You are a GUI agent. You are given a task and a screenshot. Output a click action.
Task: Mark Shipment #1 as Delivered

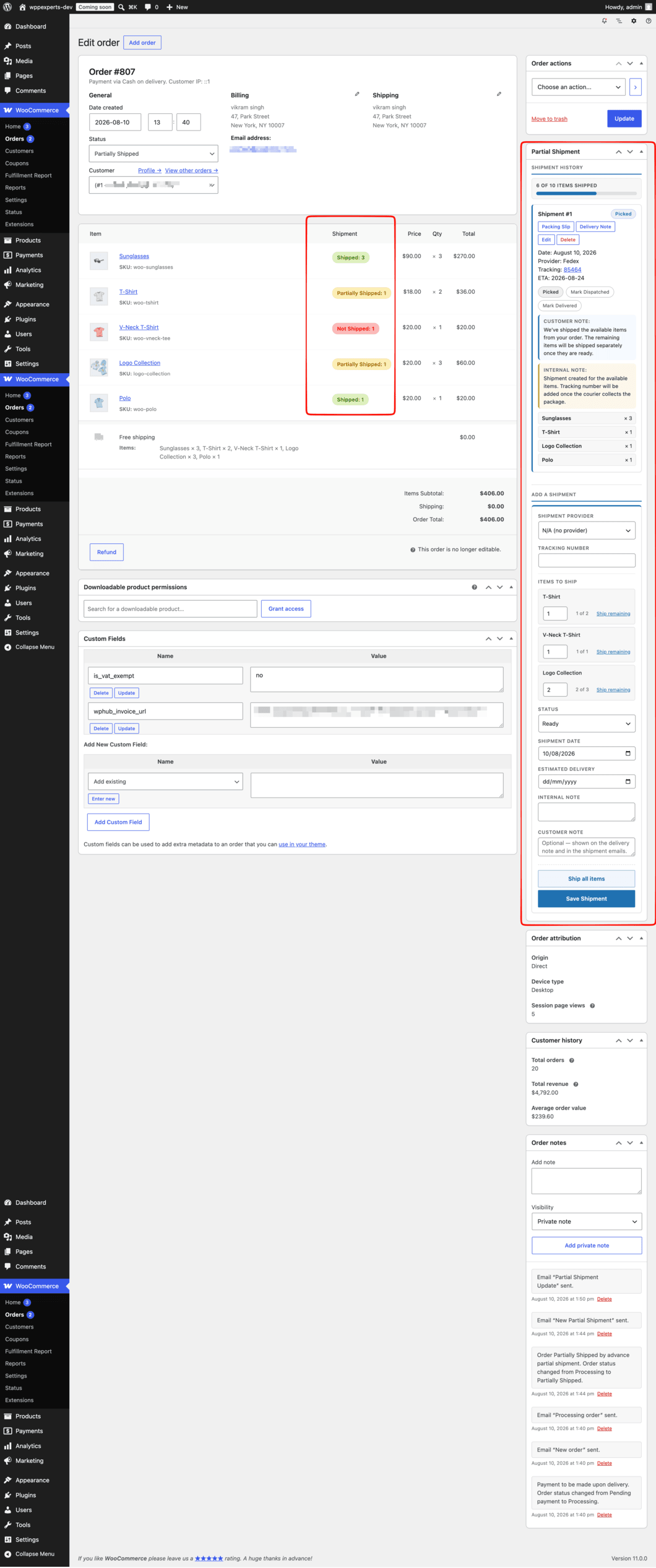click(x=559, y=306)
